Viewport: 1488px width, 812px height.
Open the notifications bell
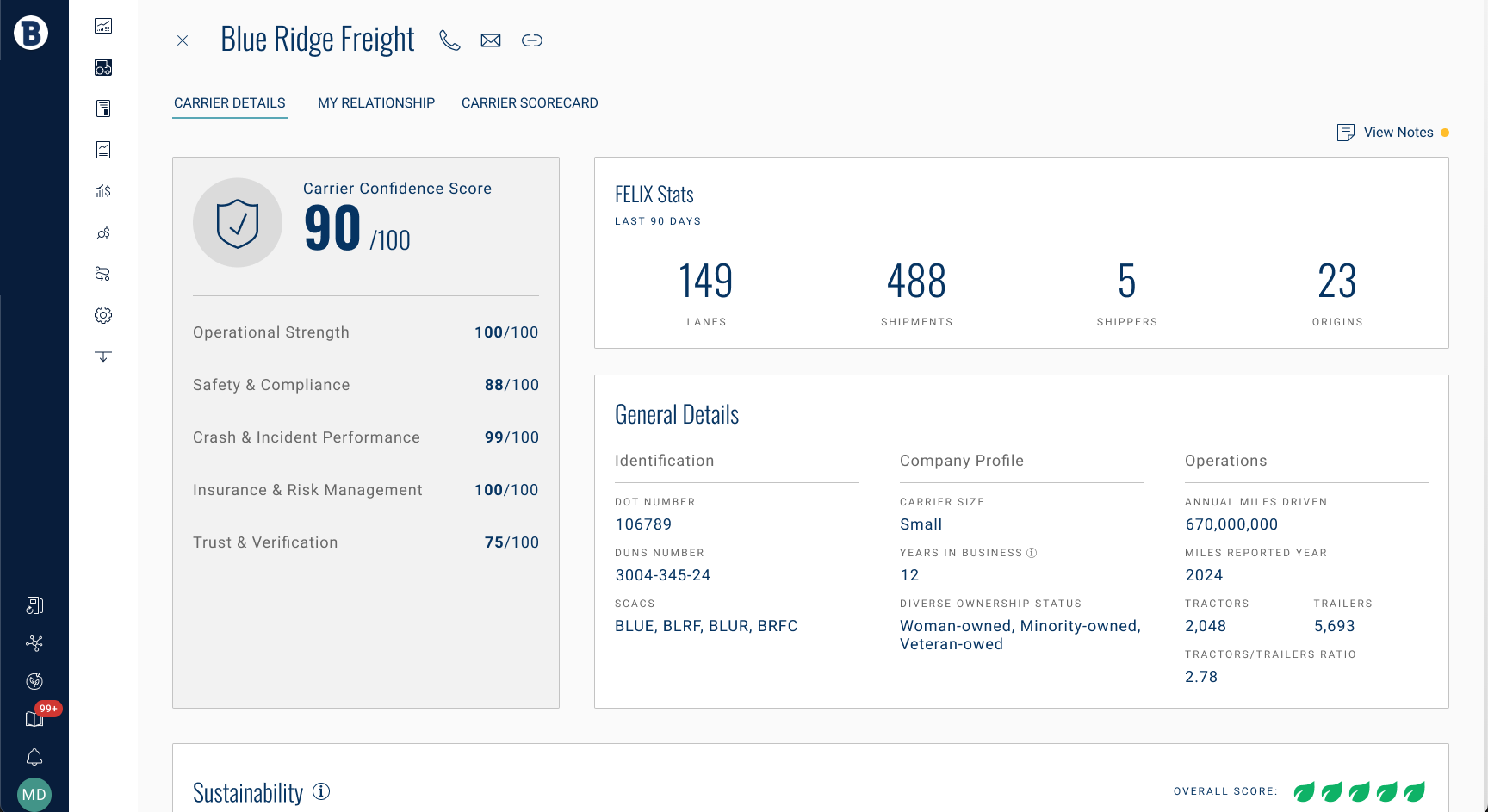(34, 757)
